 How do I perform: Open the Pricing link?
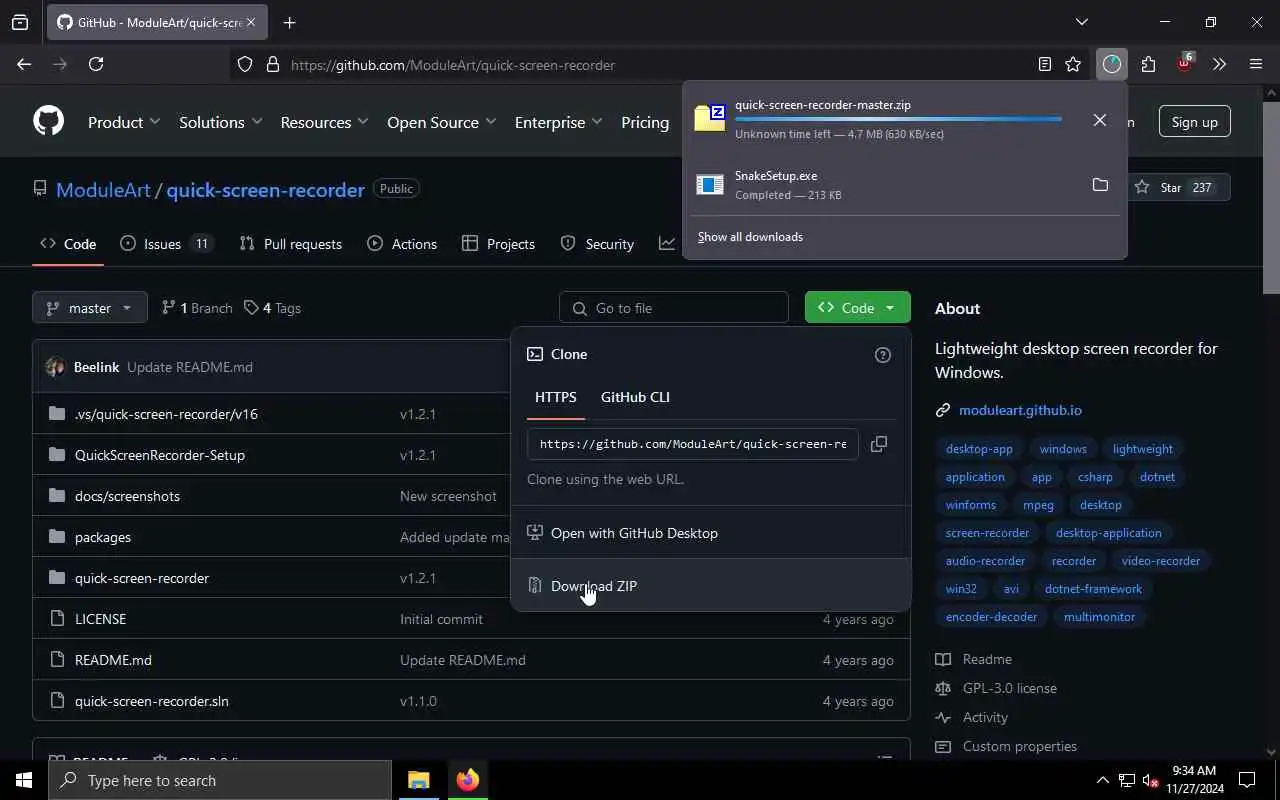645,122
